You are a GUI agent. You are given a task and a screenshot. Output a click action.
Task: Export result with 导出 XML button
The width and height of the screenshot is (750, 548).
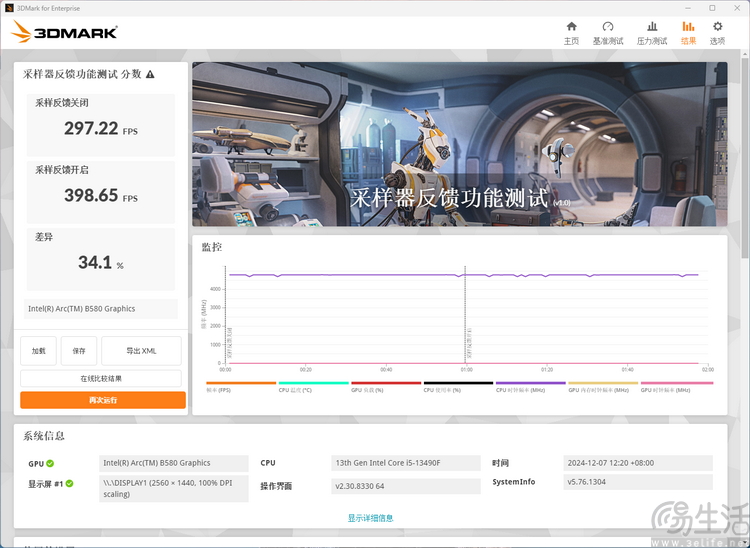pos(142,351)
